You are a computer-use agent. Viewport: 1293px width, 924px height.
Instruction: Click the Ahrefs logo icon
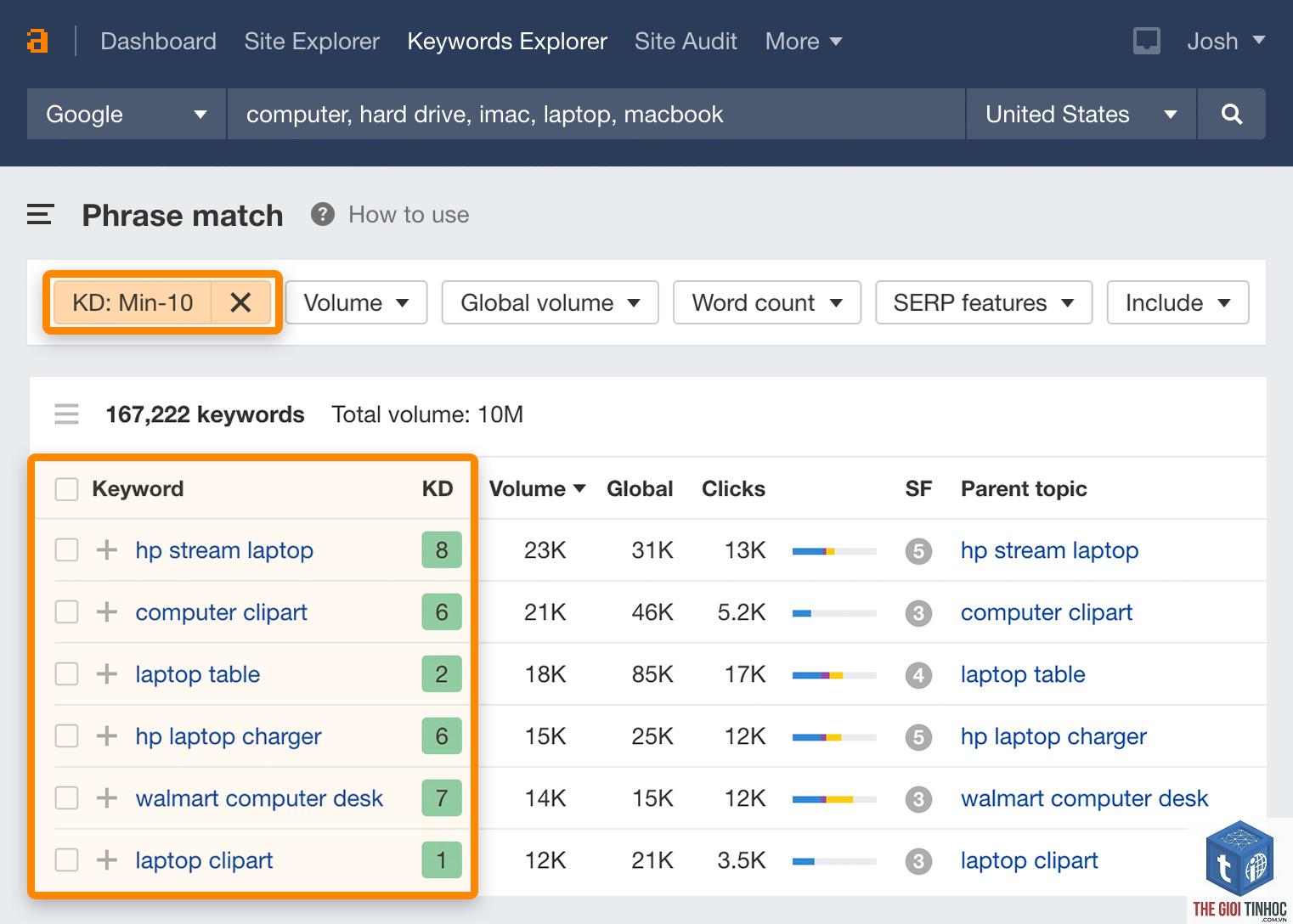point(37,41)
